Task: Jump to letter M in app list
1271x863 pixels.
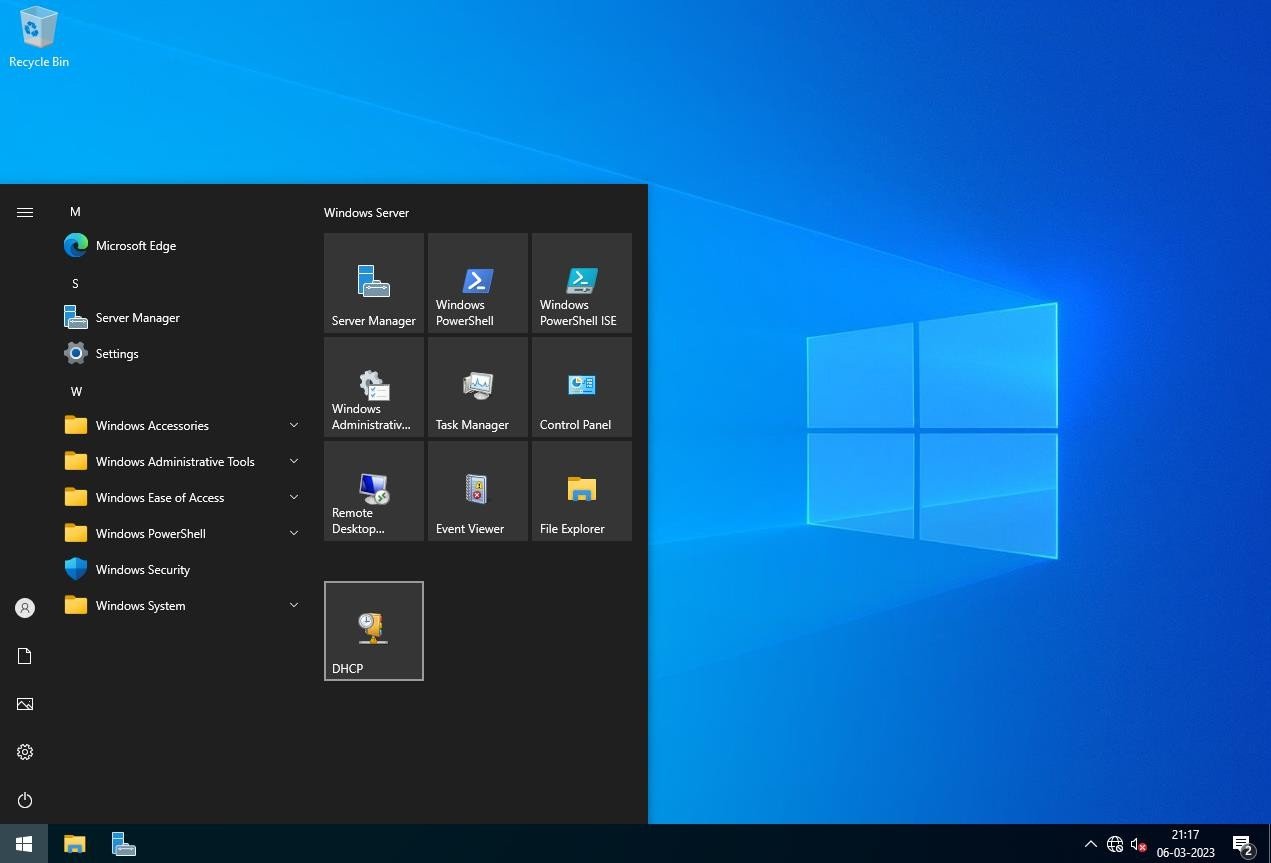Action: pyautogui.click(x=75, y=211)
